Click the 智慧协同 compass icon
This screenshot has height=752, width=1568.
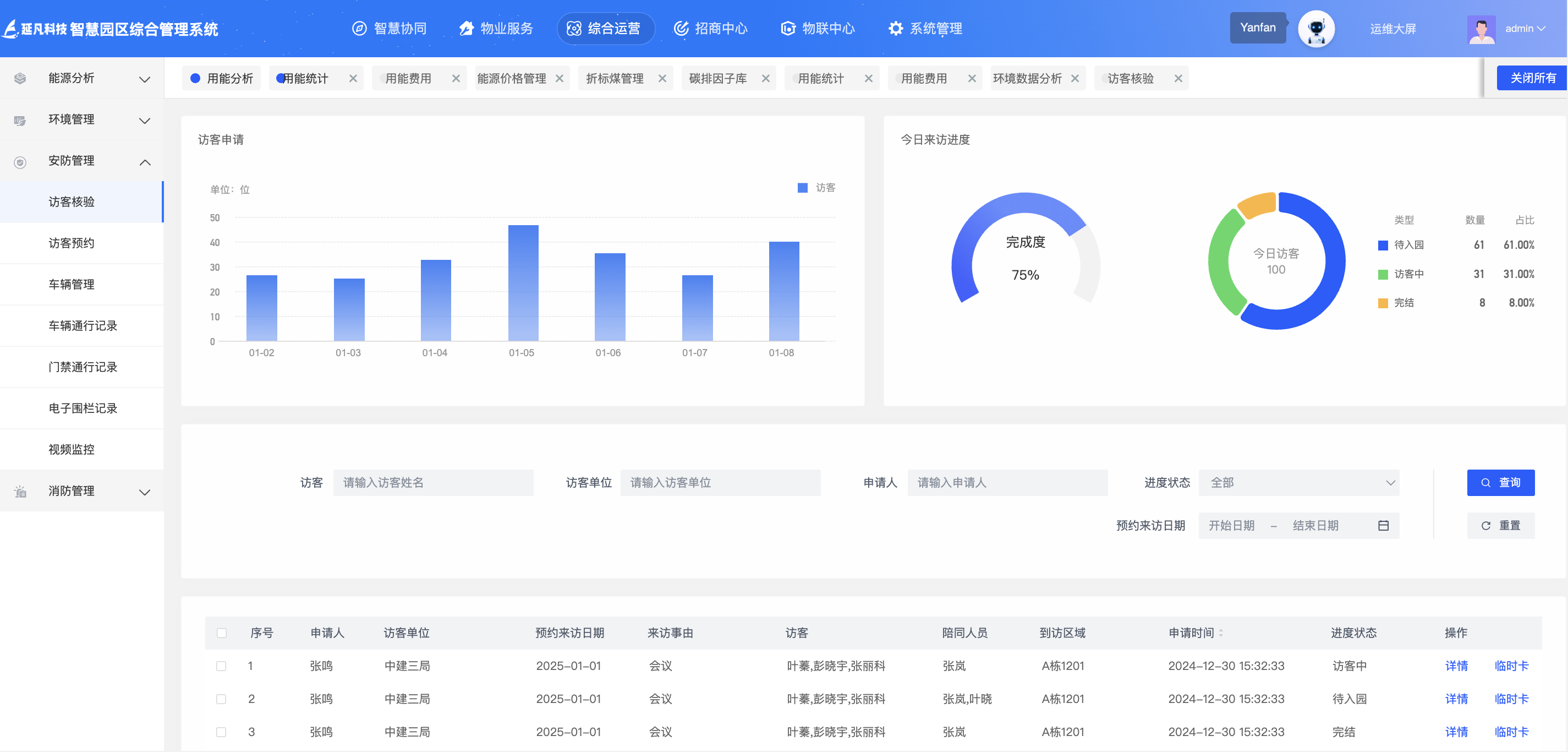pyautogui.click(x=359, y=29)
